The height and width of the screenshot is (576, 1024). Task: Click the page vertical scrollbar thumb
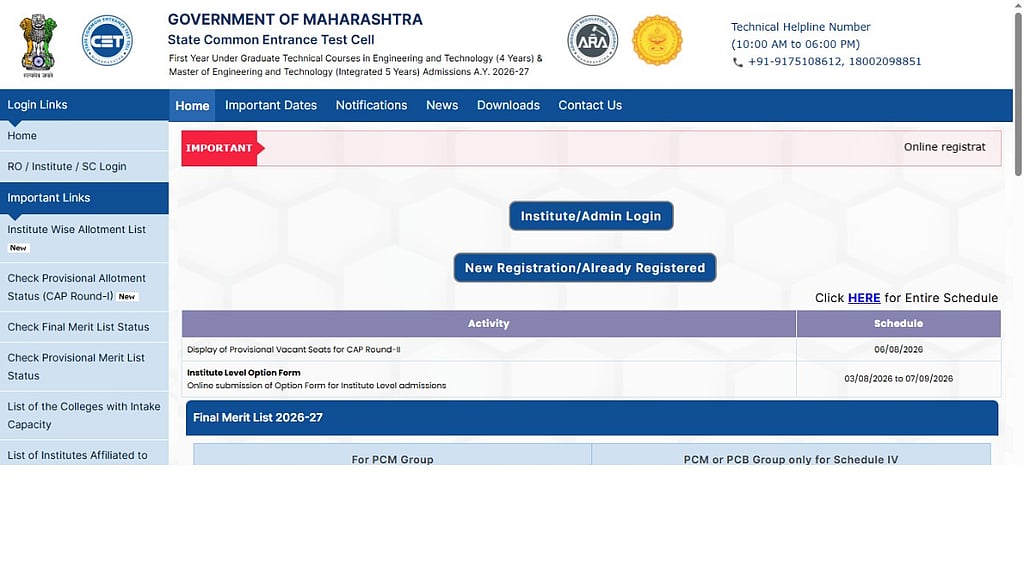[1017, 95]
